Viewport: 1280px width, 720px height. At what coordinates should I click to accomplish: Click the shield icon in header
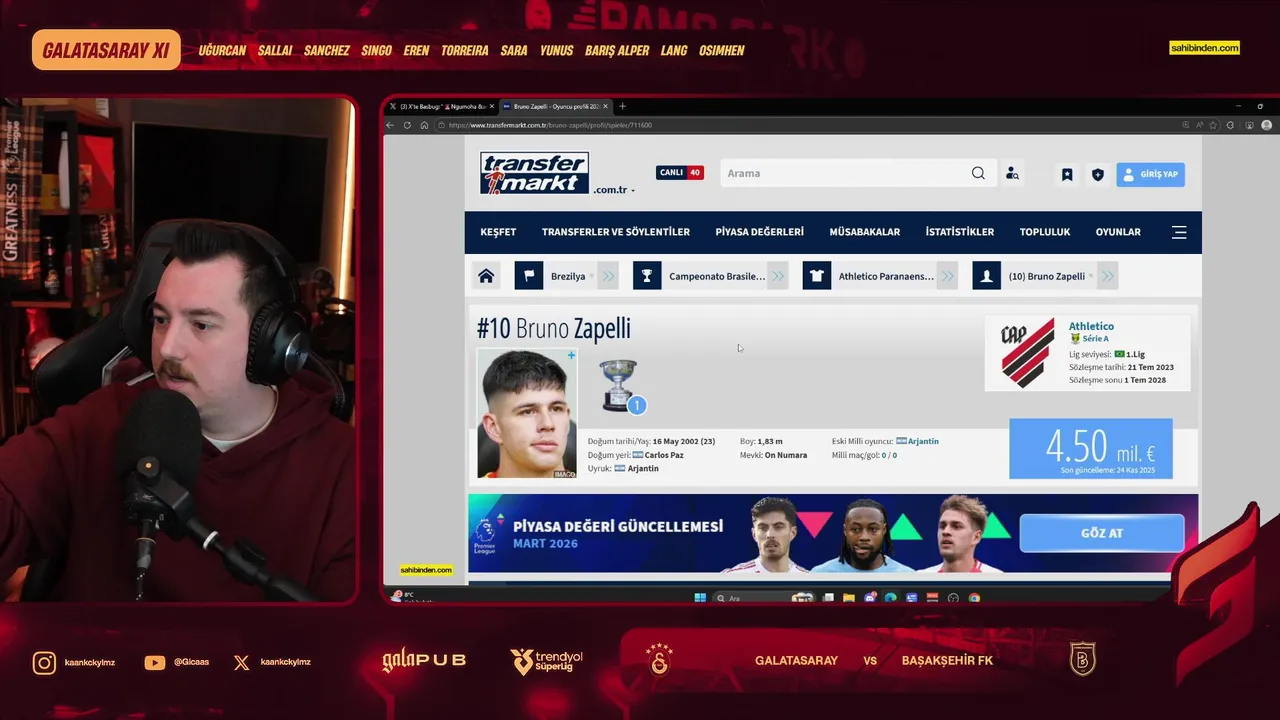[x=1098, y=174]
